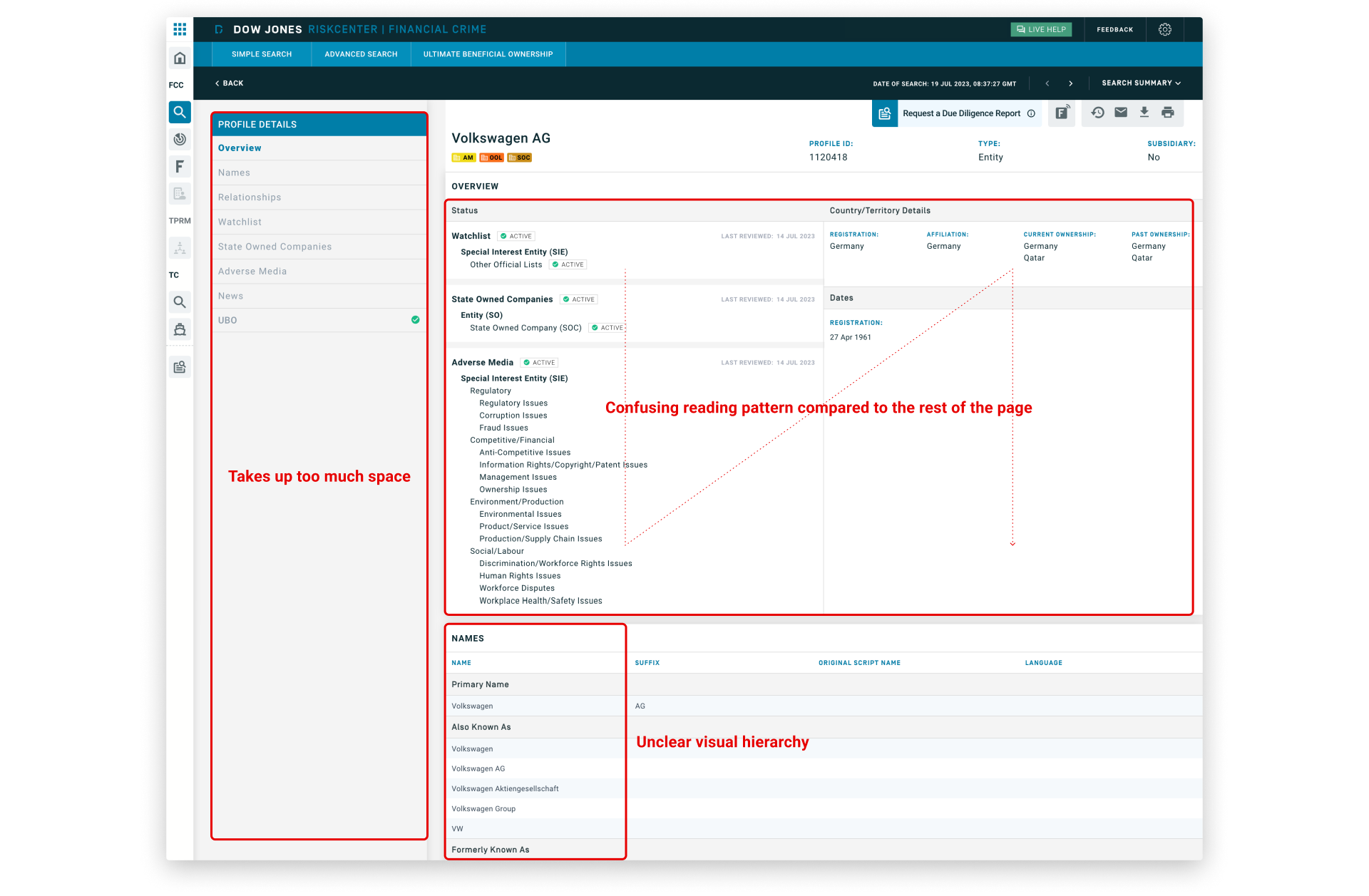Select State Owned Companies in Profile Details
This screenshot has width=1369, height=896.
(x=319, y=247)
